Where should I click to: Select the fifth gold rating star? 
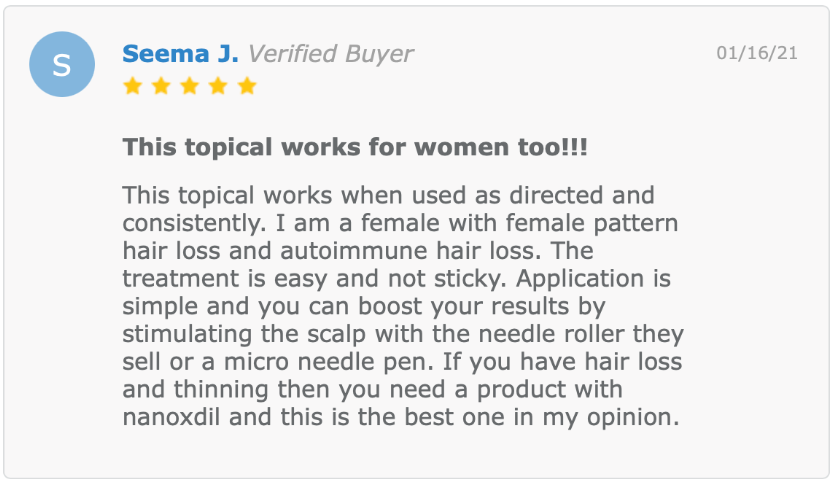(247, 86)
